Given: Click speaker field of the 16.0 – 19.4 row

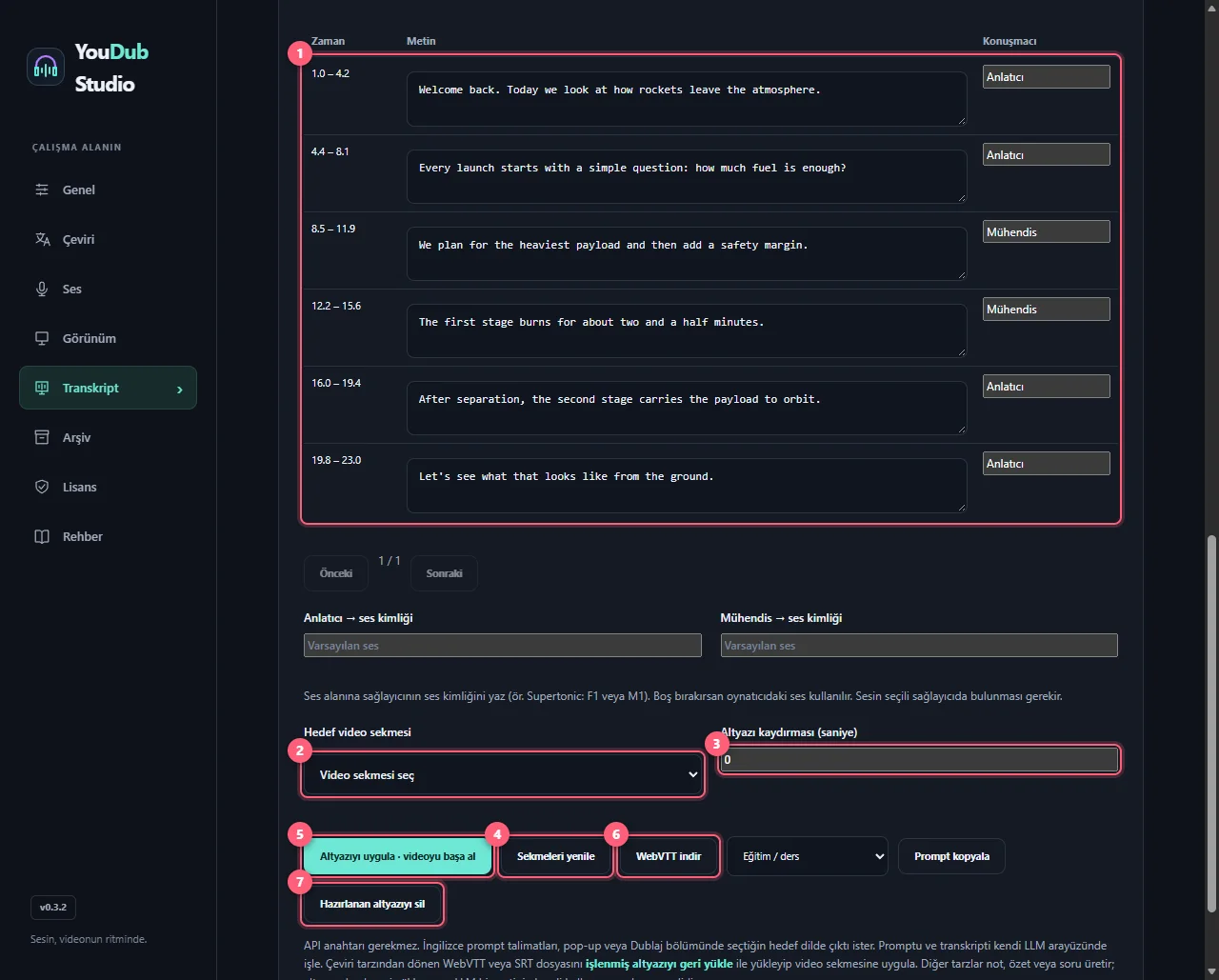Looking at the screenshot, I should tap(1047, 387).
